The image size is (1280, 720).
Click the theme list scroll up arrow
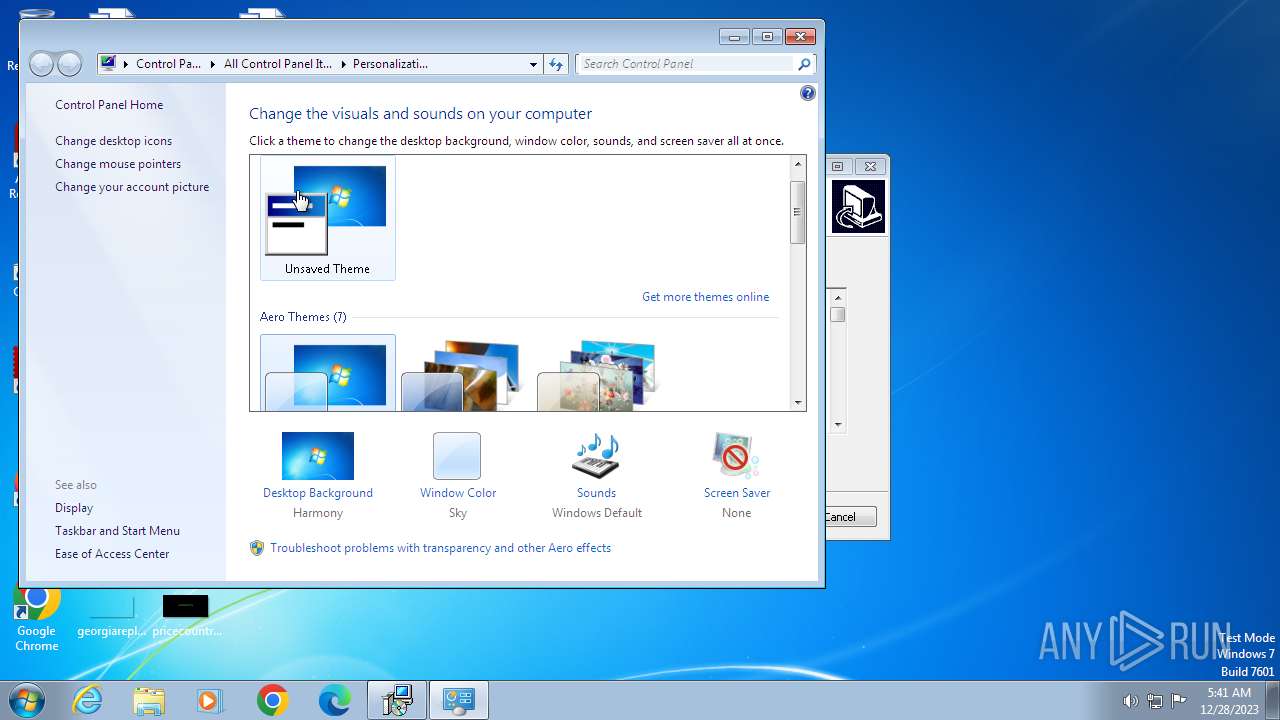point(798,164)
